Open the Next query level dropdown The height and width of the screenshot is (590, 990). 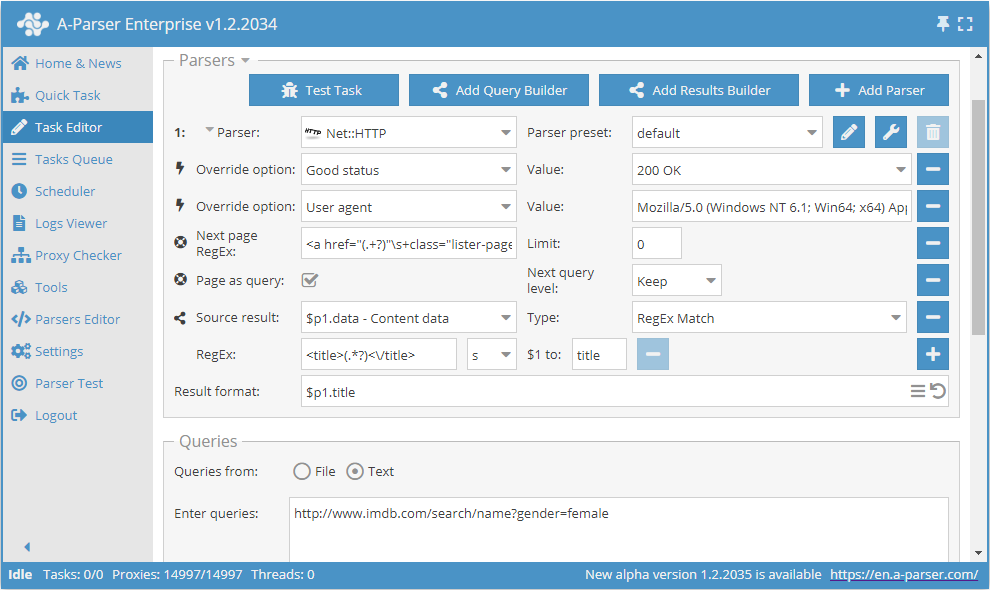(676, 280)
